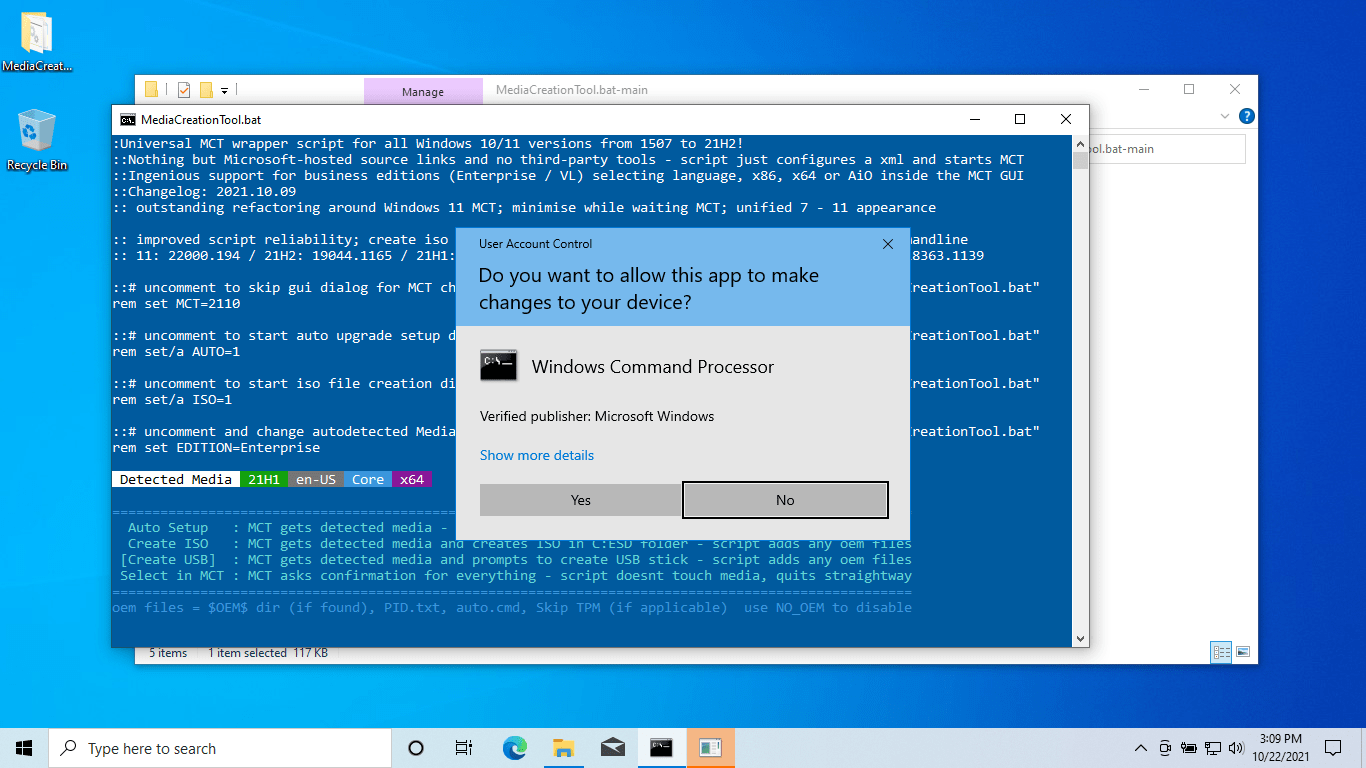The height and width of the screenshot is (768, 1366).
Task: Click console scrollbar up arrow
Action: (x=1080, y=143)
